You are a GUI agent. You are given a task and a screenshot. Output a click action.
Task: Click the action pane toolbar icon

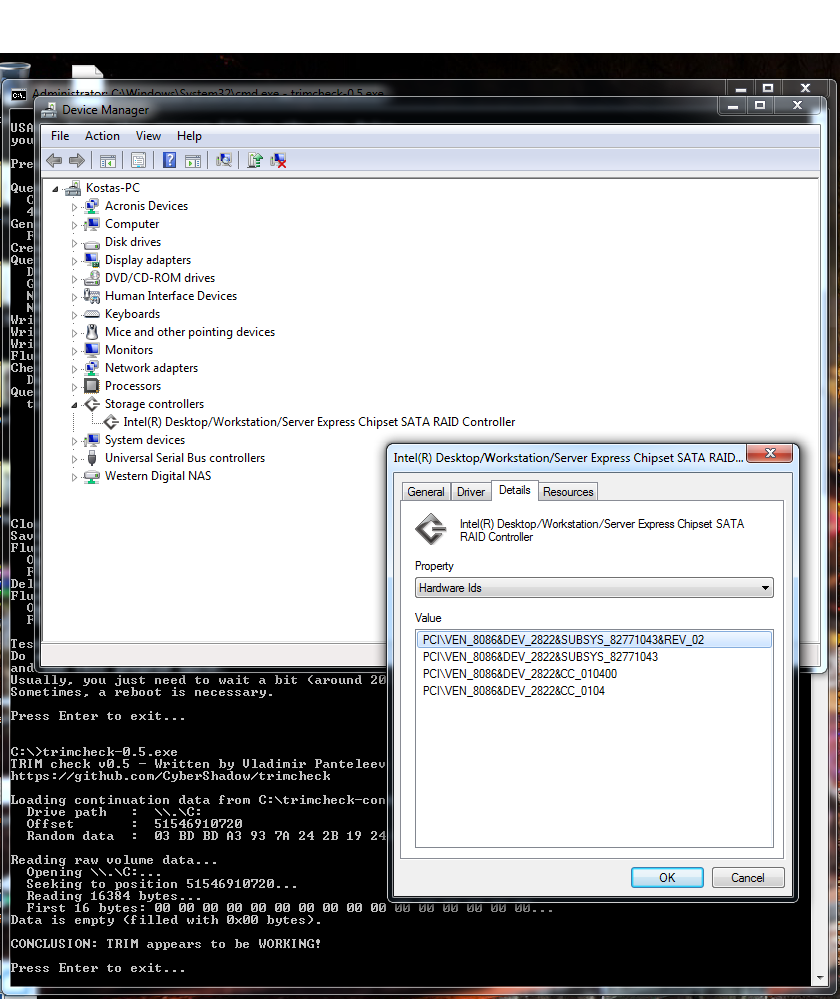[192, 161]
